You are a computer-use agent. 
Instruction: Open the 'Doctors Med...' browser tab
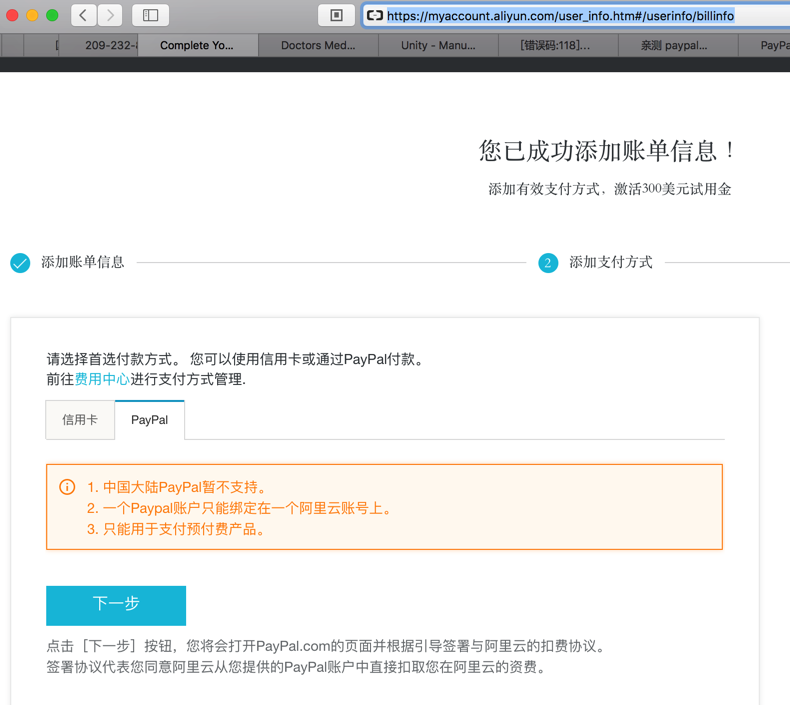(318, 45)
